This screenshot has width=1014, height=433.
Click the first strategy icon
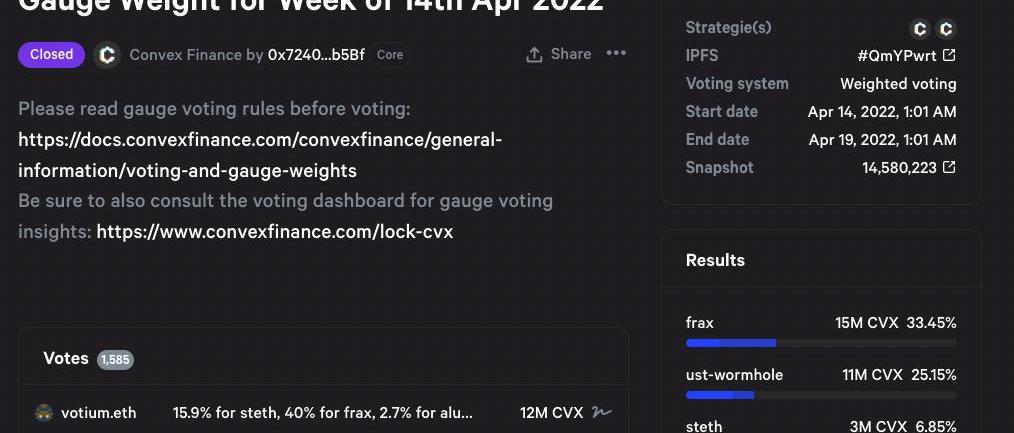point(920,29)
